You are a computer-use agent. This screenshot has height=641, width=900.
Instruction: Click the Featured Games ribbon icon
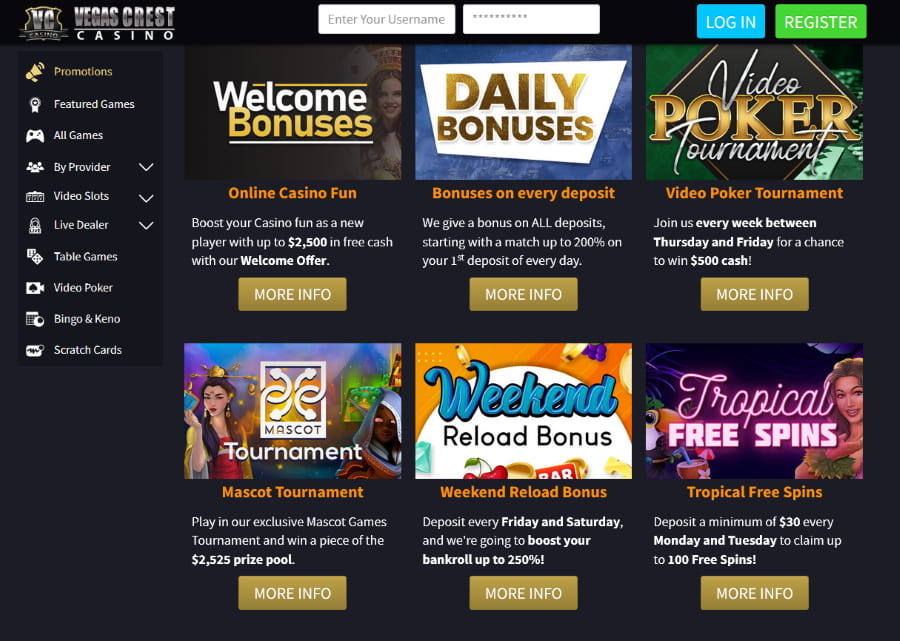click(x=35, y=104)
